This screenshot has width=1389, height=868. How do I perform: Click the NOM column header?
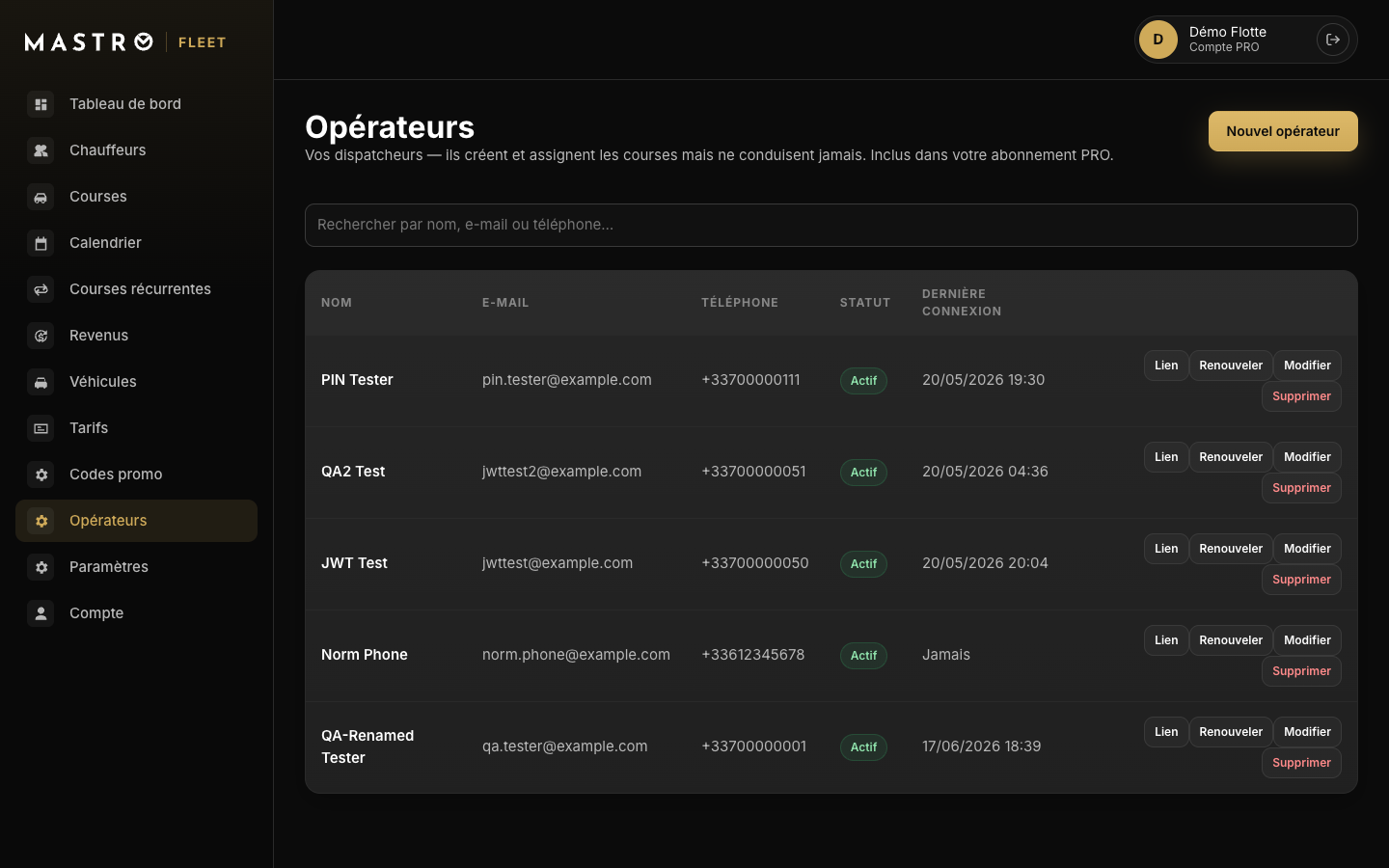pyautogui.click(x=337, y=303)
